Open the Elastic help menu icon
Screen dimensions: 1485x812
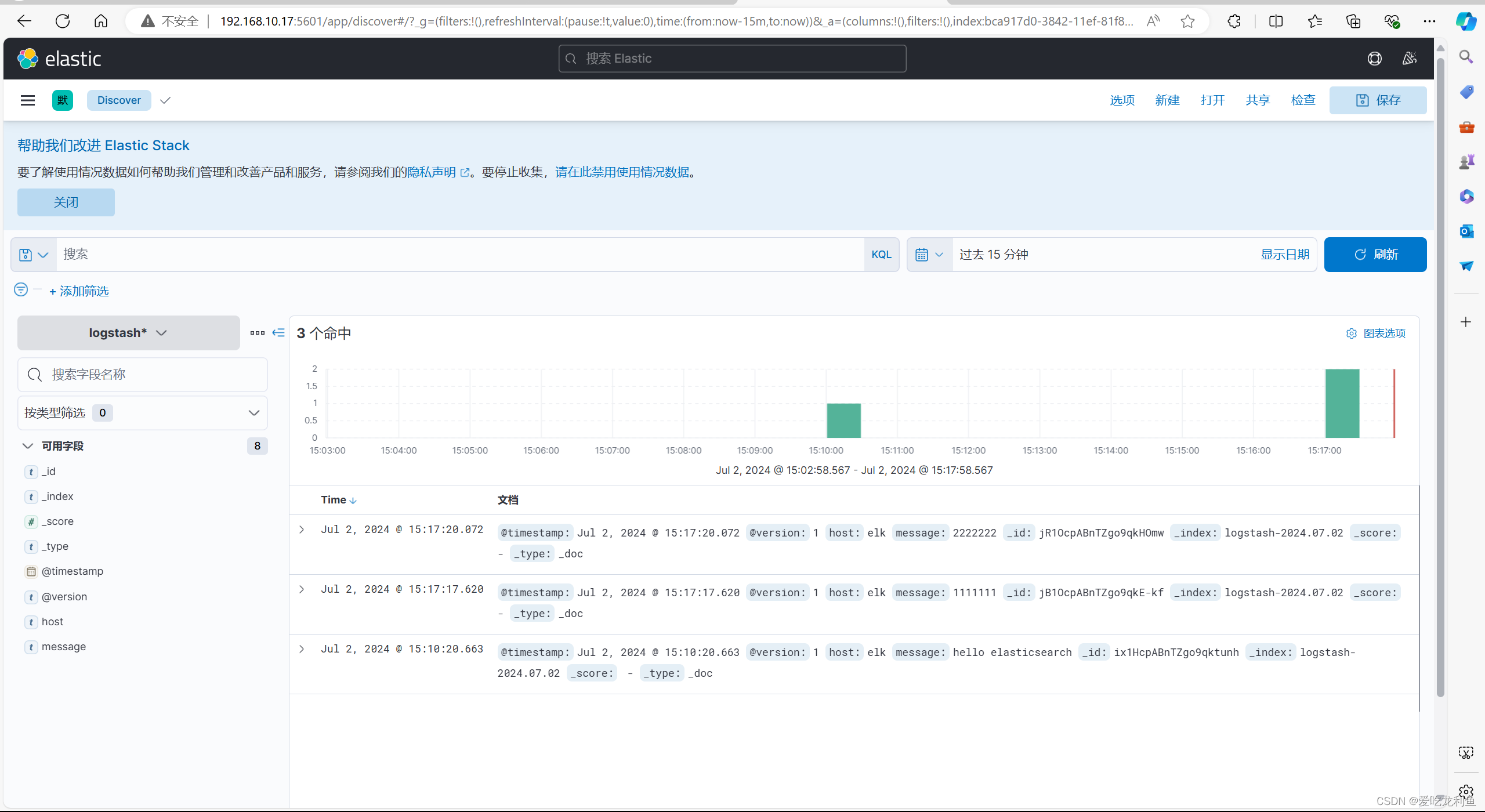(1374, 59)
